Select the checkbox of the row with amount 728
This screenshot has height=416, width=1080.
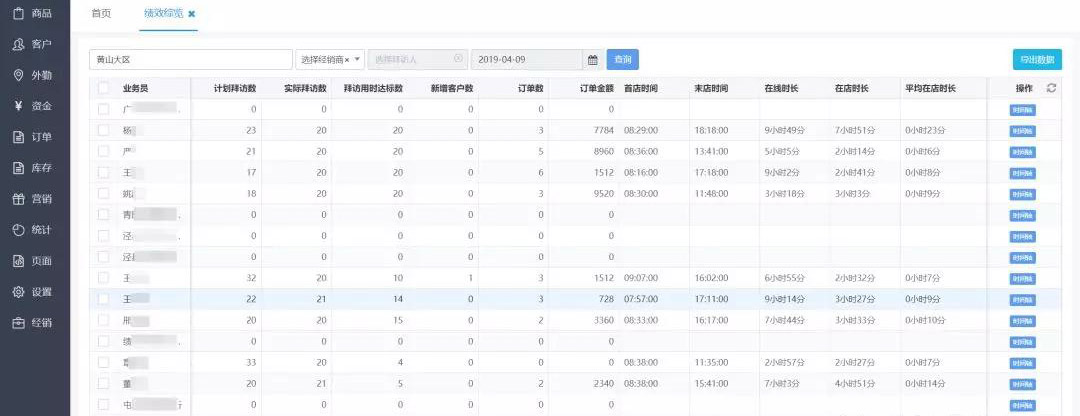point(103,299)
